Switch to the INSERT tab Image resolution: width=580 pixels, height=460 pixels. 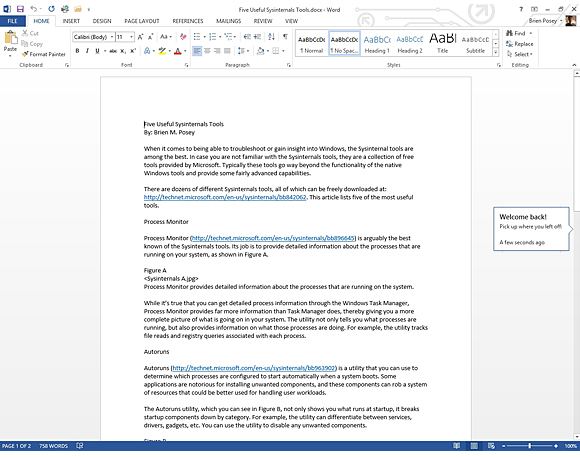[71, 21]
